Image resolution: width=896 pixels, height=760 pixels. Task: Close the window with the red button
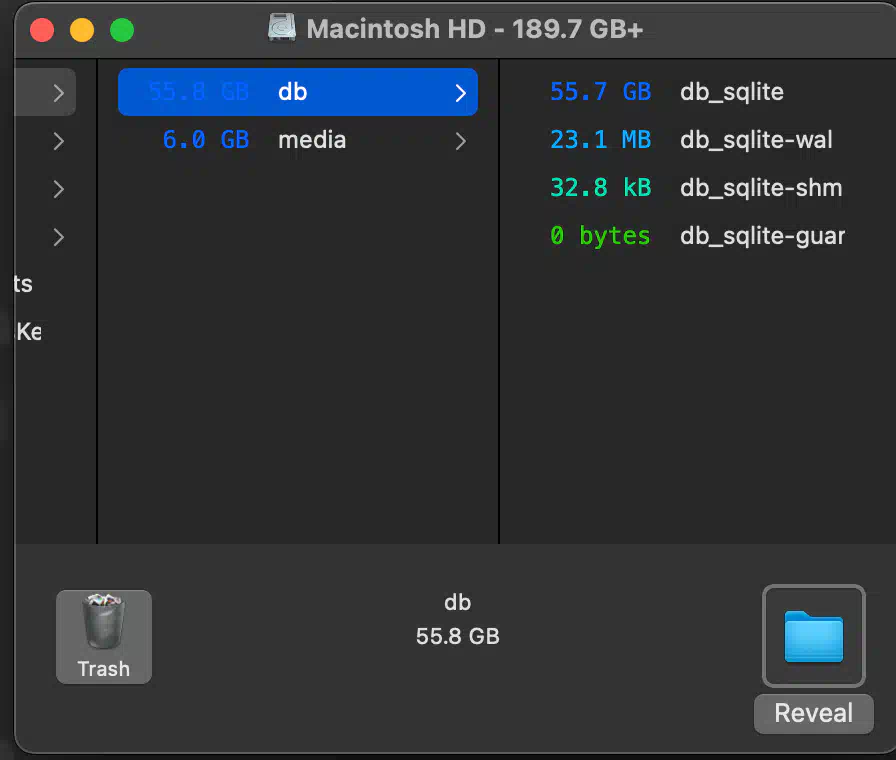point(42,30)
